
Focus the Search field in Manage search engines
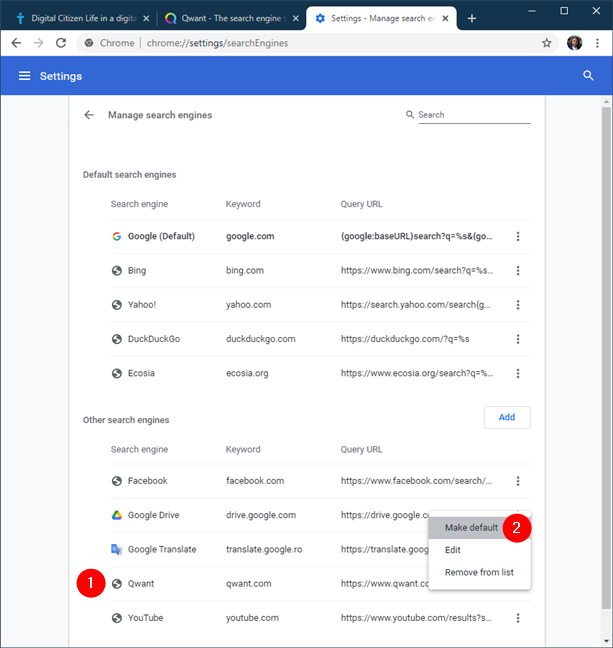pyautogui.click(x=474, y=115)
